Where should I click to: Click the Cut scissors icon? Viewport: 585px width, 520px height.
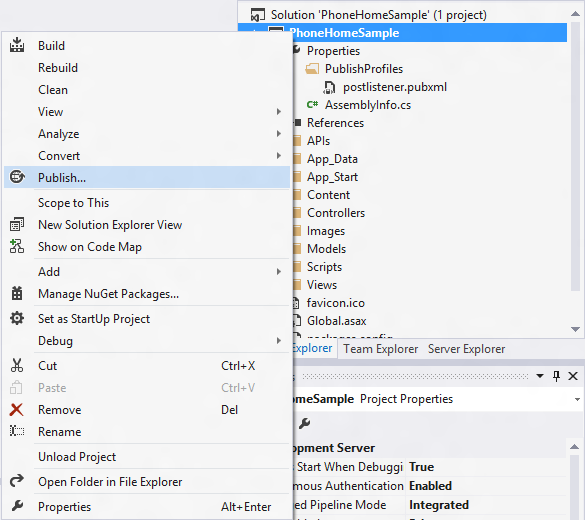(x=17, y=366)
